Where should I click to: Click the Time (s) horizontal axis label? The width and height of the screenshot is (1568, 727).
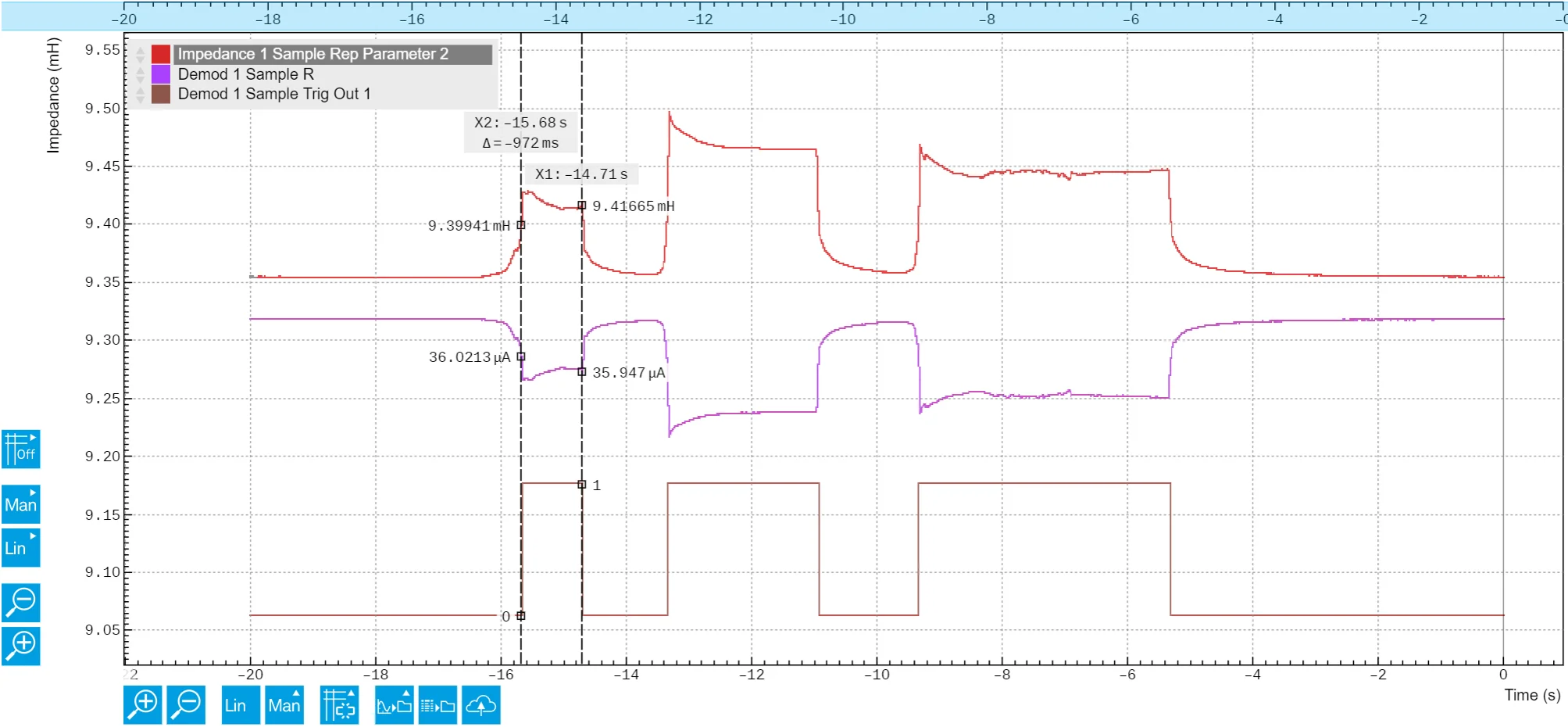point(1532,695)
